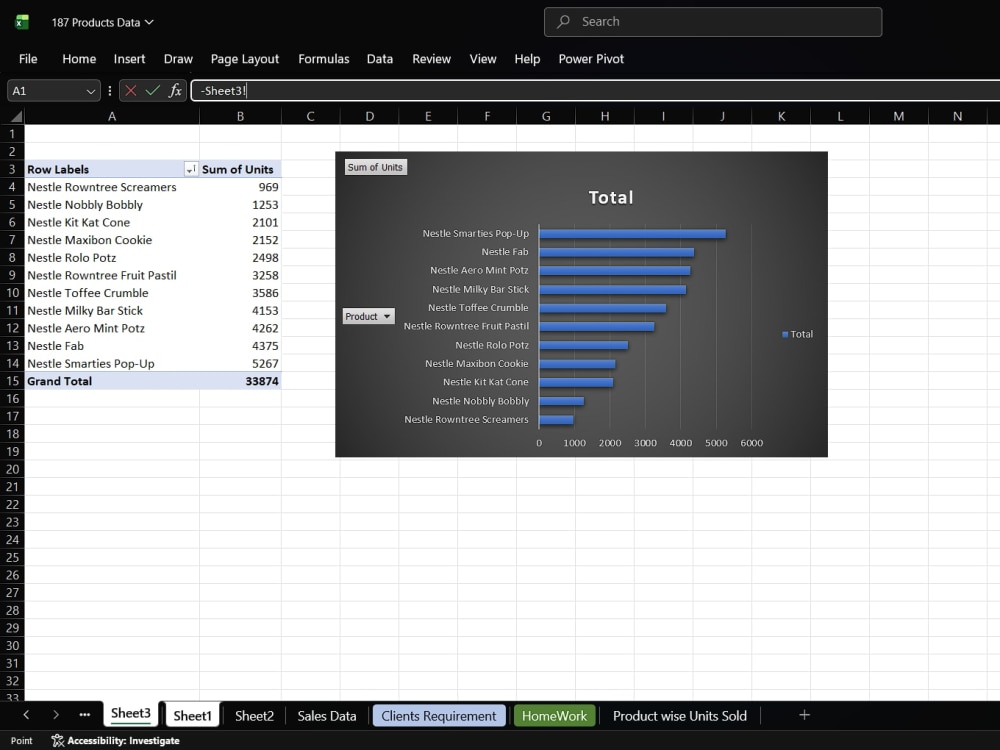
Task: Click cell Nestle Milky Bar Stick
Action: pos(112,311)
